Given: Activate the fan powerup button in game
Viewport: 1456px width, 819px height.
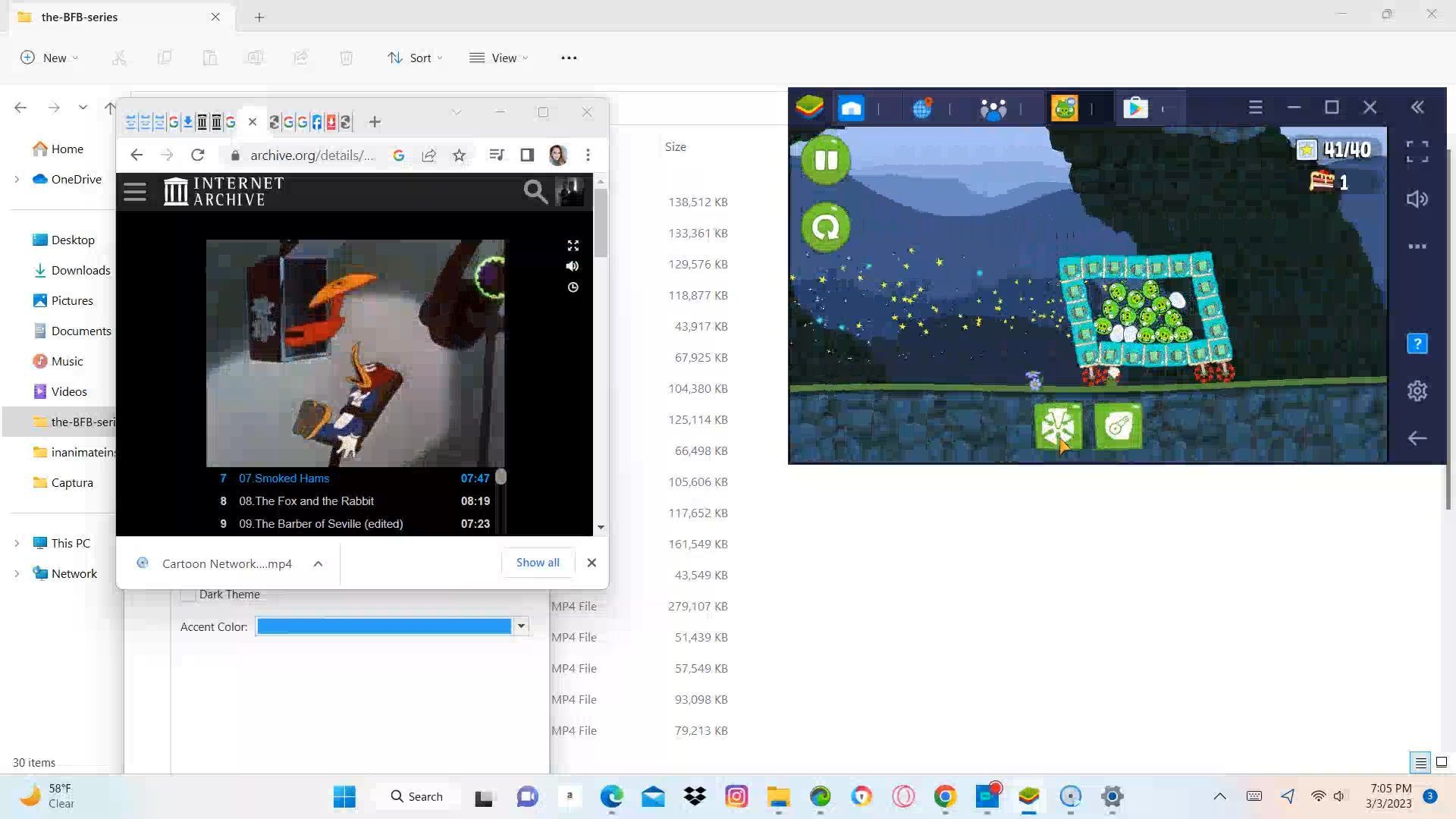Looking at the screenshot, I should (x=1058, y=426).
